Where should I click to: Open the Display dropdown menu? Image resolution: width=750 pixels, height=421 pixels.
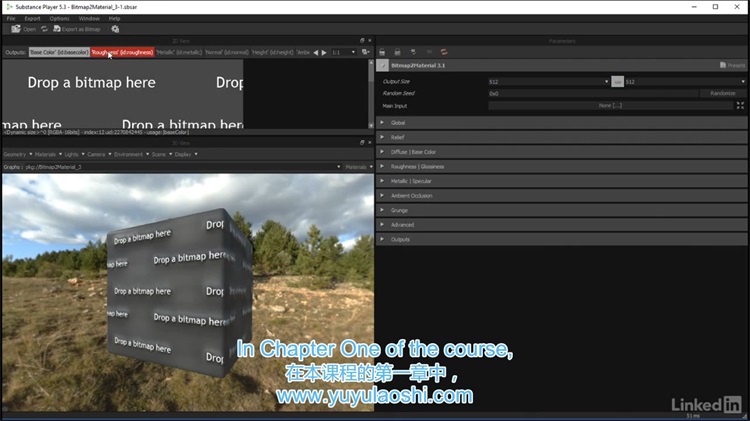tap(186, 155)
